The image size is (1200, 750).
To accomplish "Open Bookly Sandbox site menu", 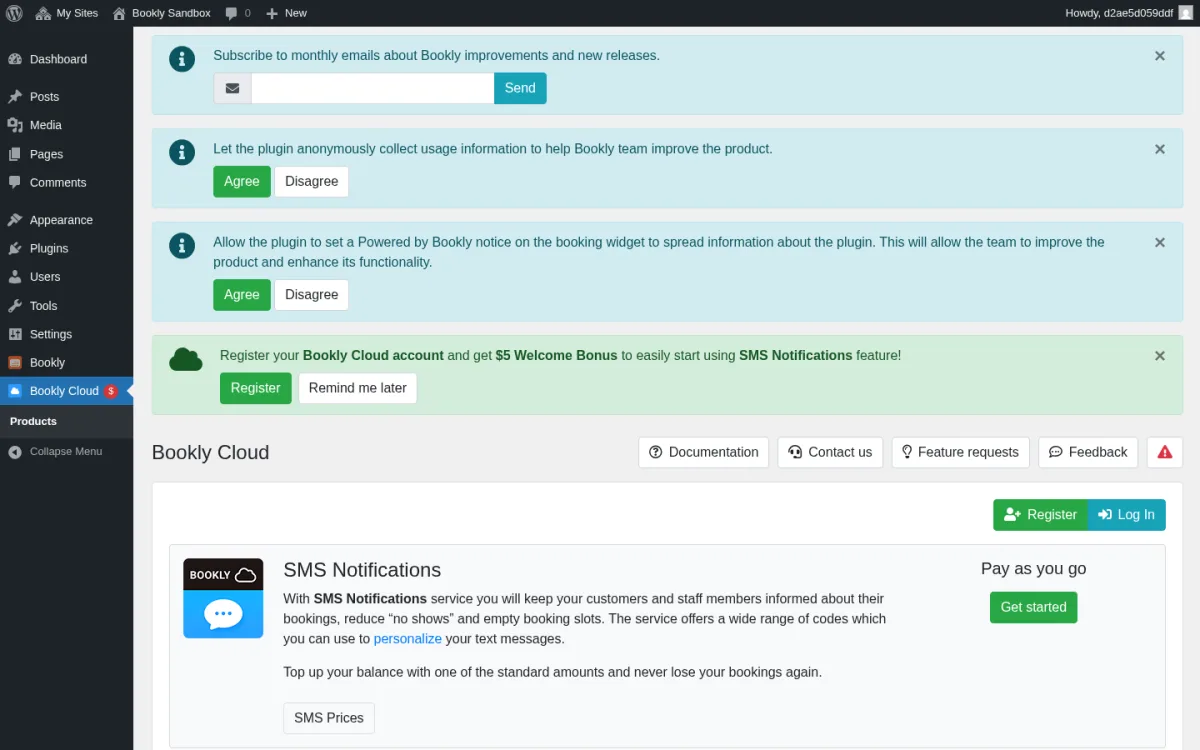I will point(161,13).
